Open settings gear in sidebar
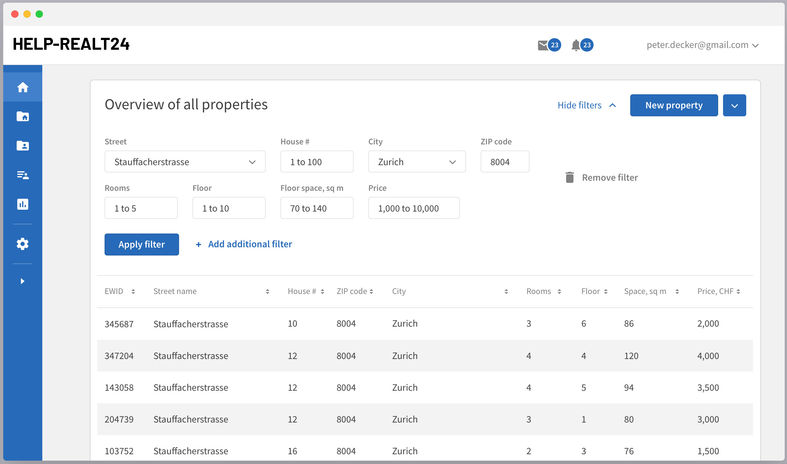This screenshot has width=787, height=464. click(22, 244)
